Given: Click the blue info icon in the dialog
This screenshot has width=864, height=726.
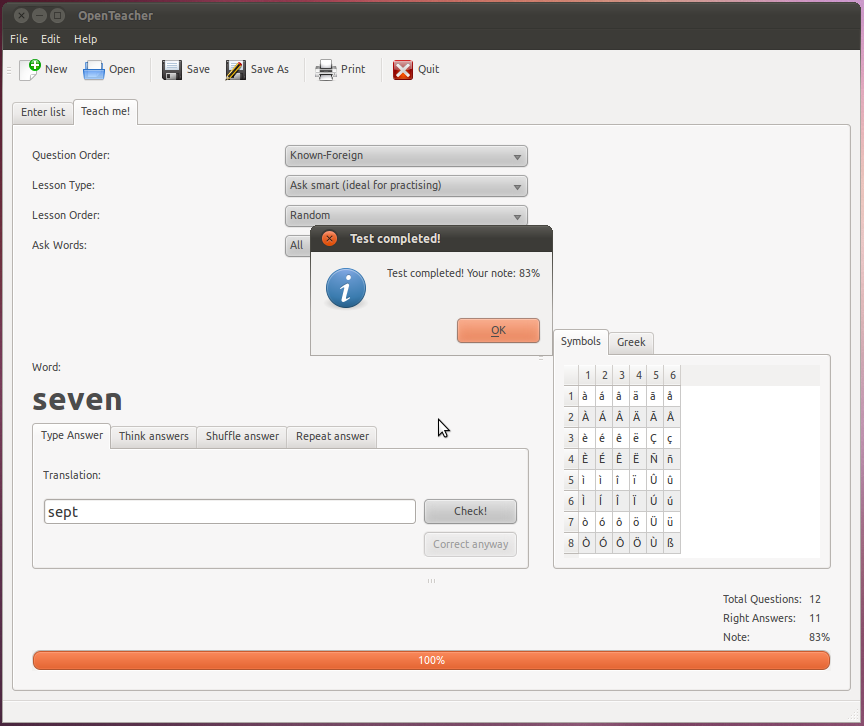Looking at the screenshot, I should (346, 289).
